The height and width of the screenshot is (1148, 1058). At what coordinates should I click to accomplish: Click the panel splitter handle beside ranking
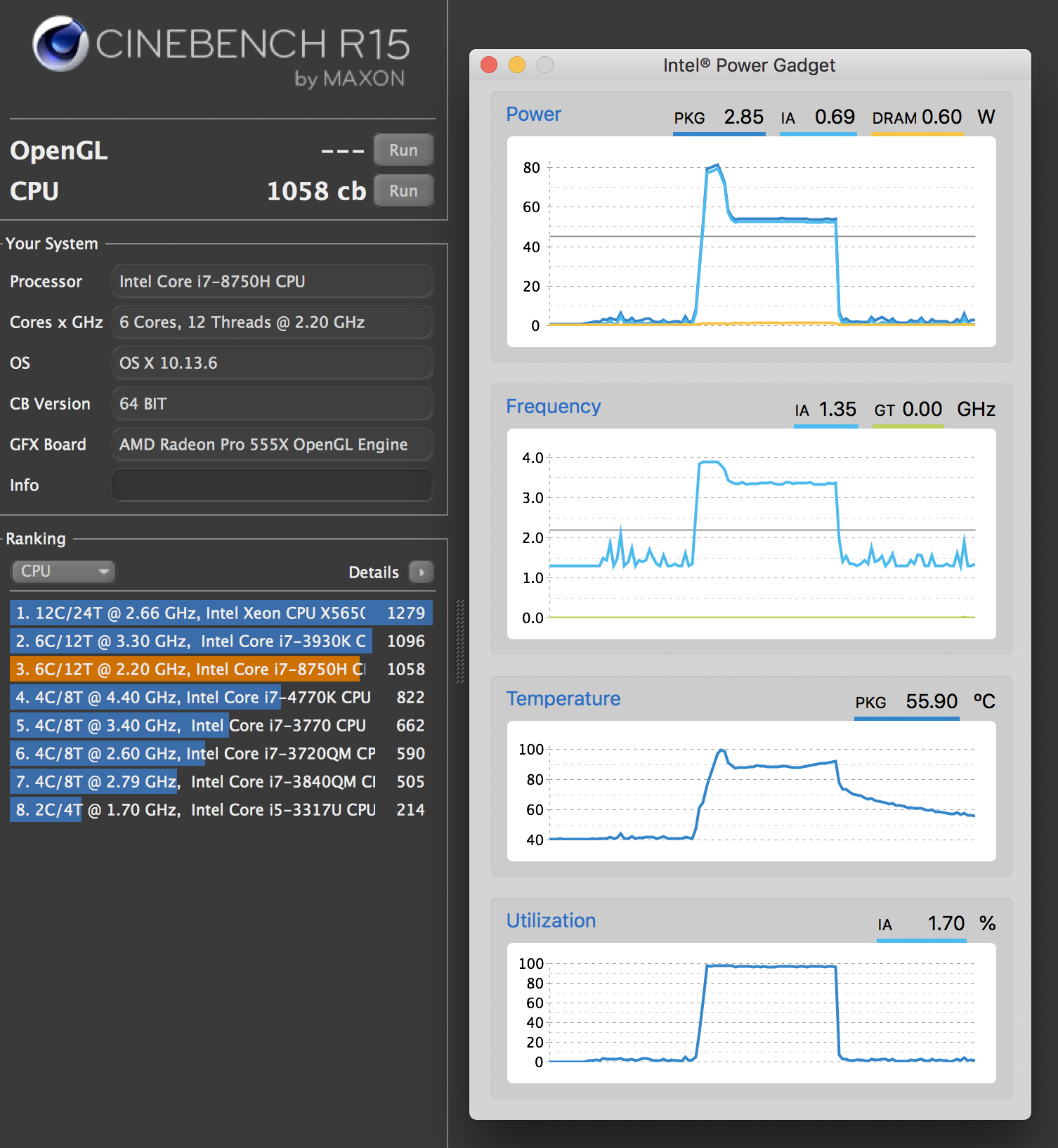(x=460, y=641)
